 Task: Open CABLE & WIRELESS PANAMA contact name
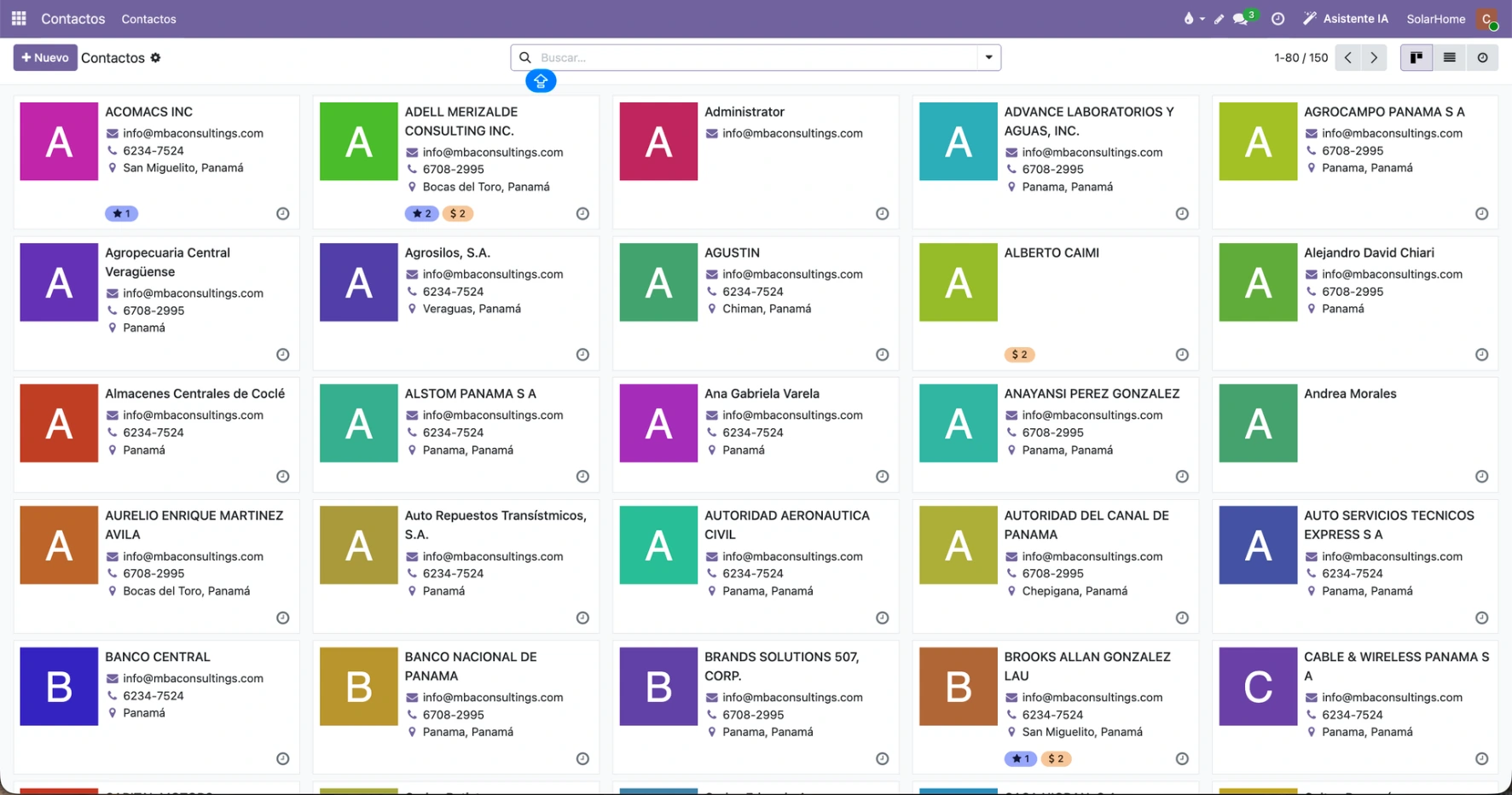[1396, 666]
